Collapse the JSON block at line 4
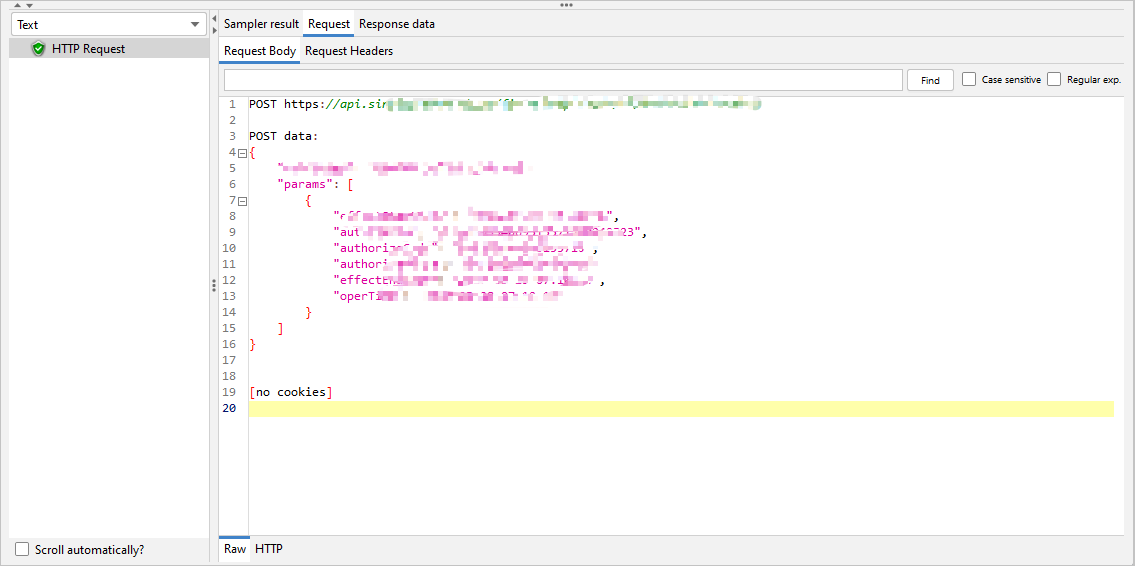The width and height of the screenshot is (1135, 566). click(x=242, y=152)
